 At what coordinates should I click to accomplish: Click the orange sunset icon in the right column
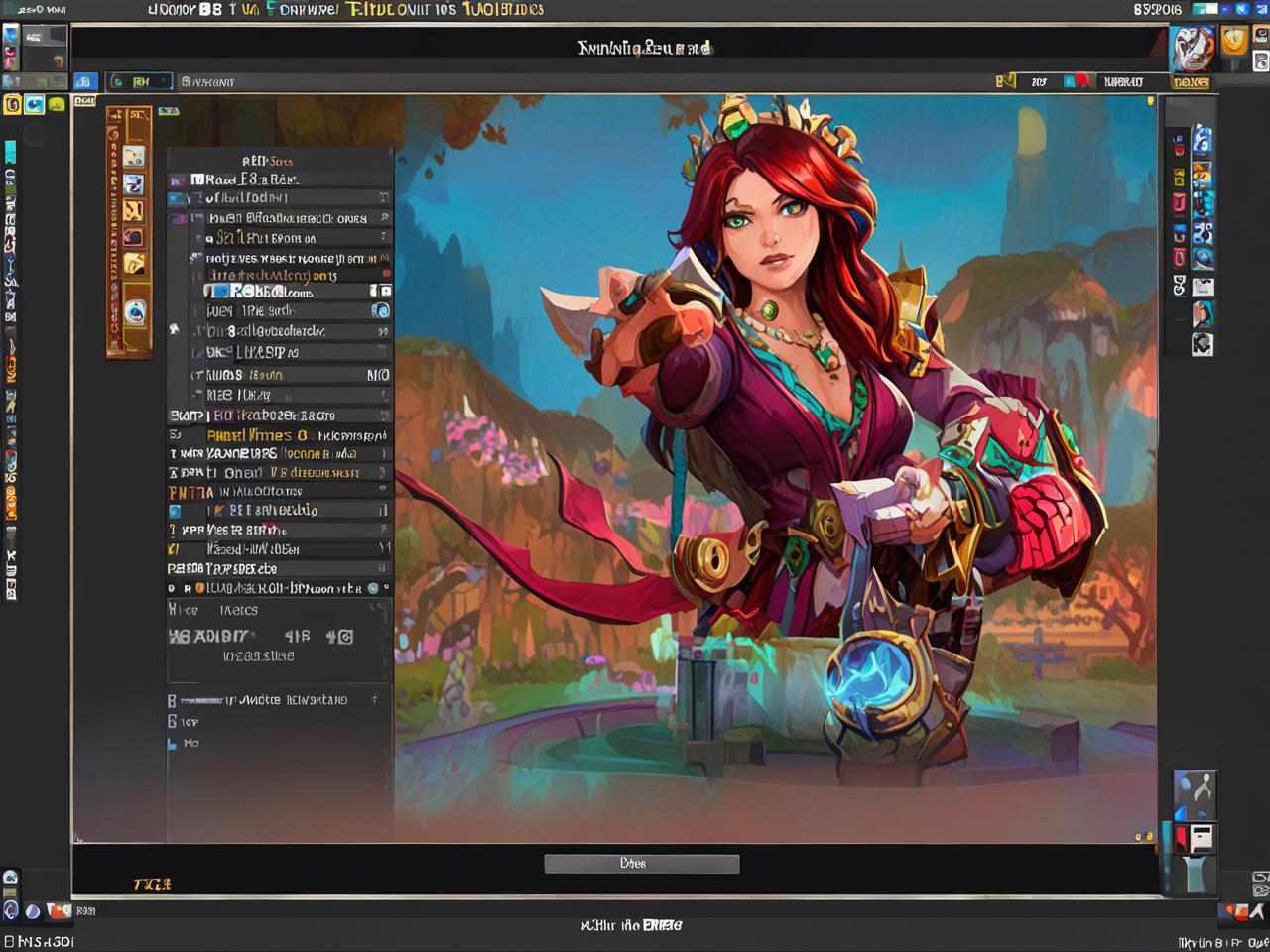tap(1202, 178)
